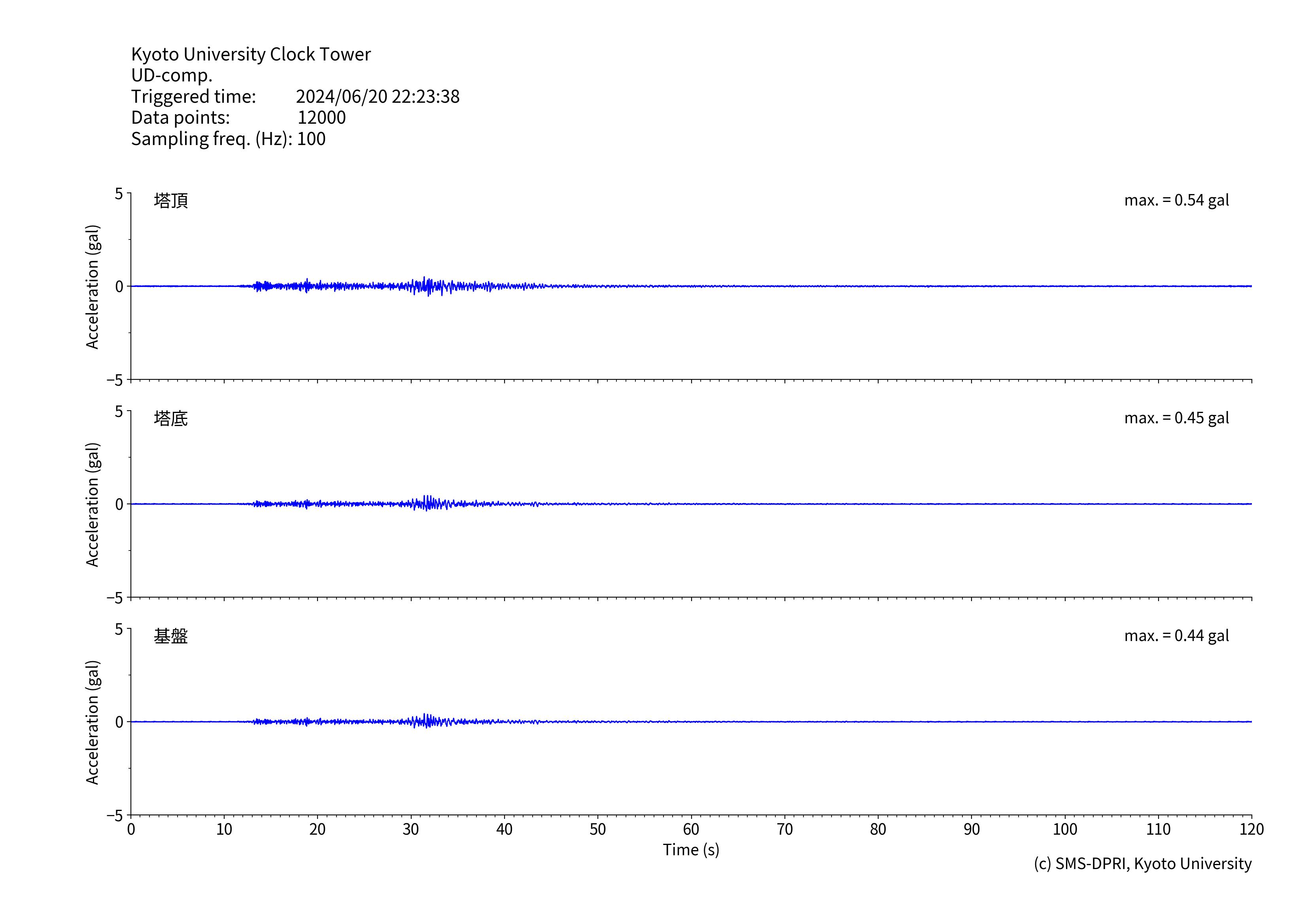Click the data points value 12000

pos(321,117)
